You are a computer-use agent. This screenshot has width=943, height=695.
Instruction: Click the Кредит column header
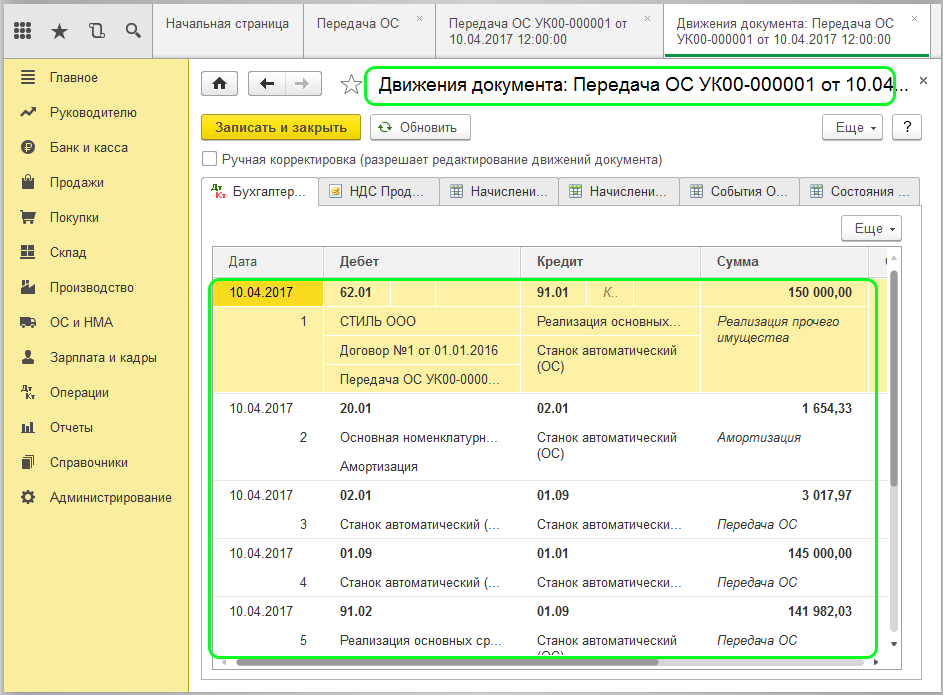click(x=610, y=262)
